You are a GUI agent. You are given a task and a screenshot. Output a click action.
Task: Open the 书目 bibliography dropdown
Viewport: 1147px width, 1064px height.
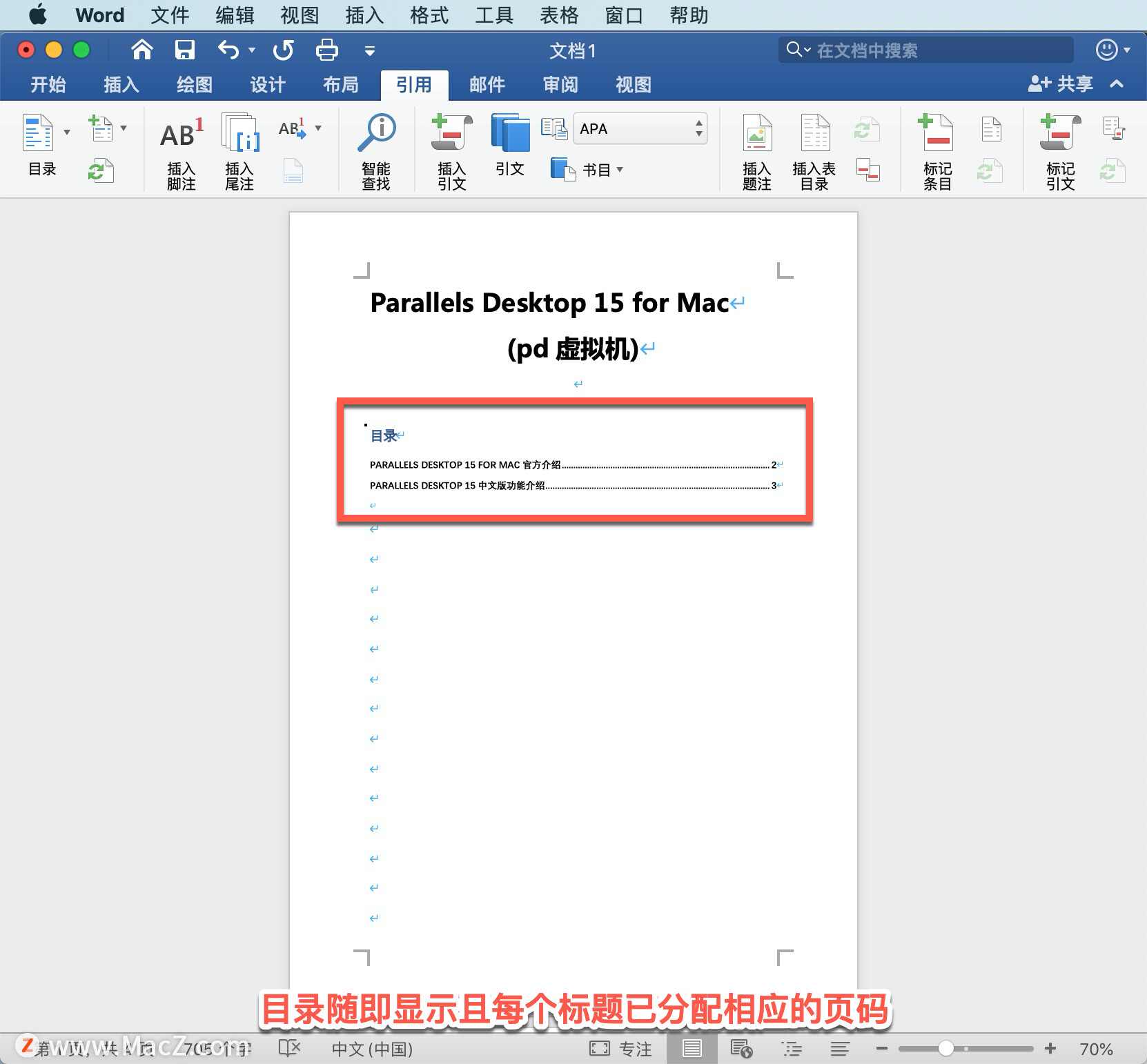[x=587, y=169]
